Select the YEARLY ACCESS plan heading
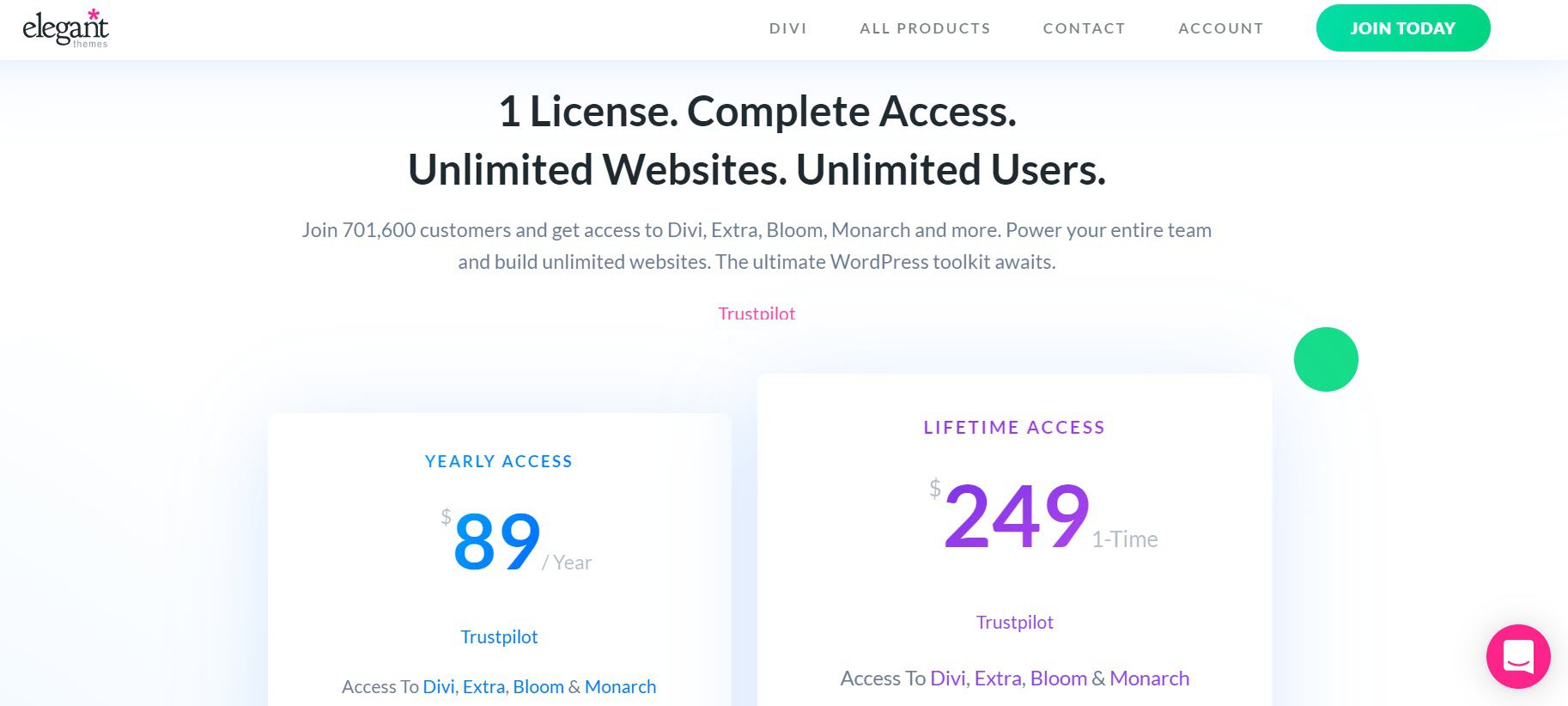 [x=499, y=461]
